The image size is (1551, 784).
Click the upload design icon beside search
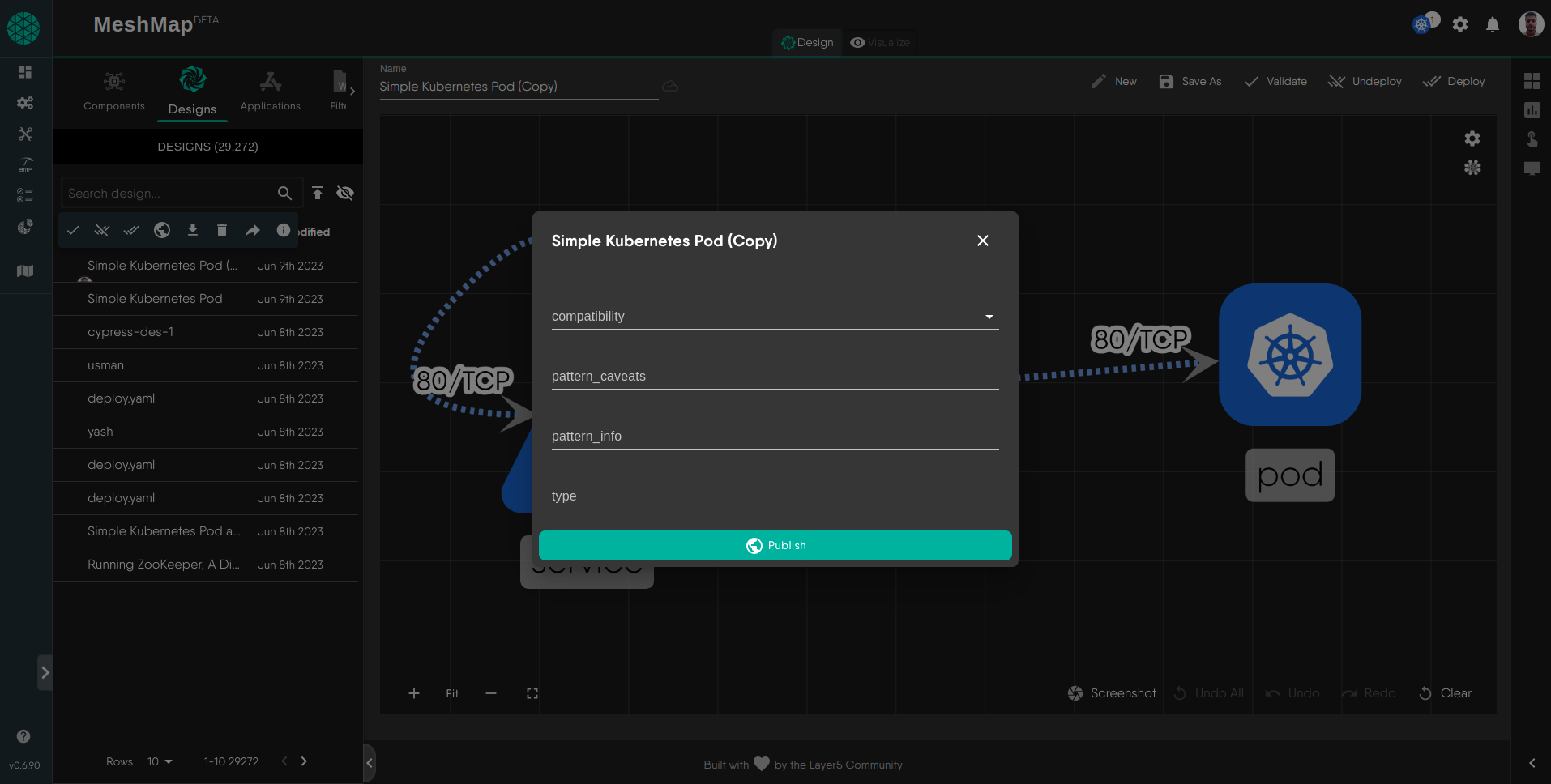point(318,193)
